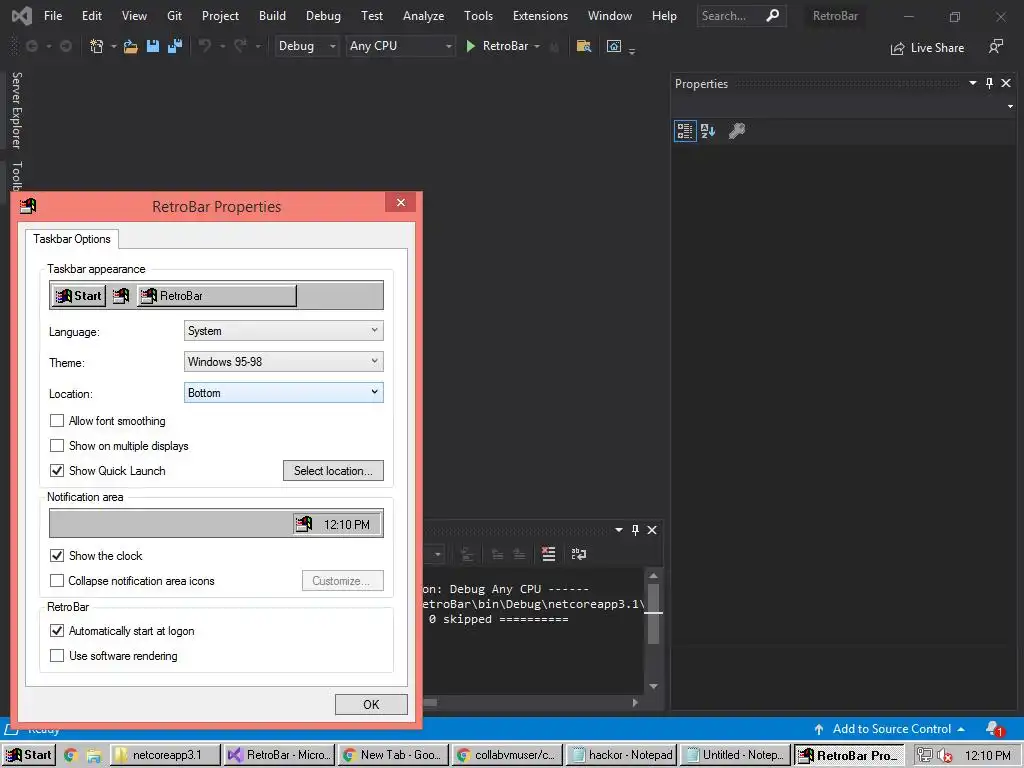The height and width of the screenshot is (768, 1024).
Task: Click Clear All icon in Output
Action: coord(549,554)
